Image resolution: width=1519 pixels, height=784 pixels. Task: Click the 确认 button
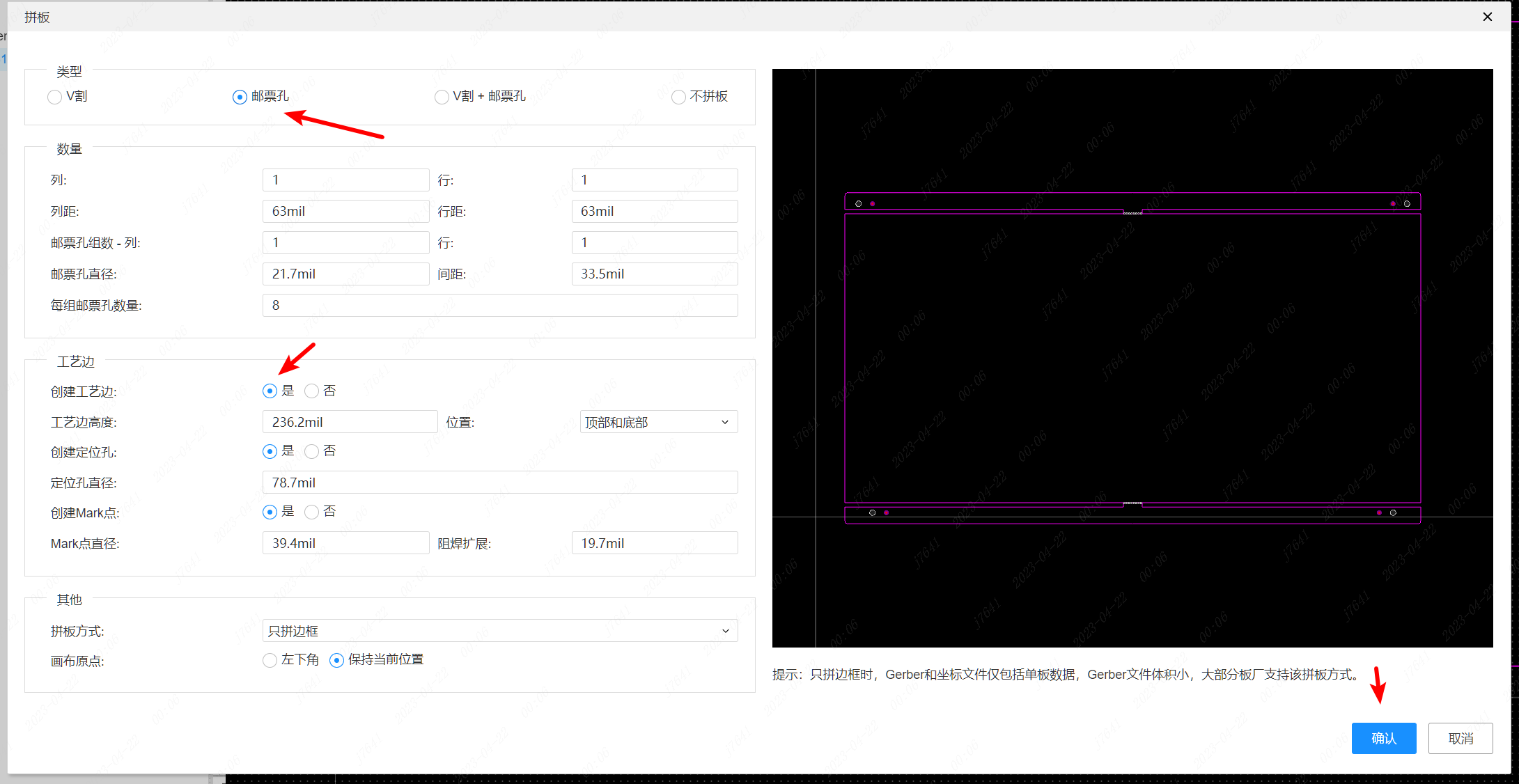coord(1383,738)
